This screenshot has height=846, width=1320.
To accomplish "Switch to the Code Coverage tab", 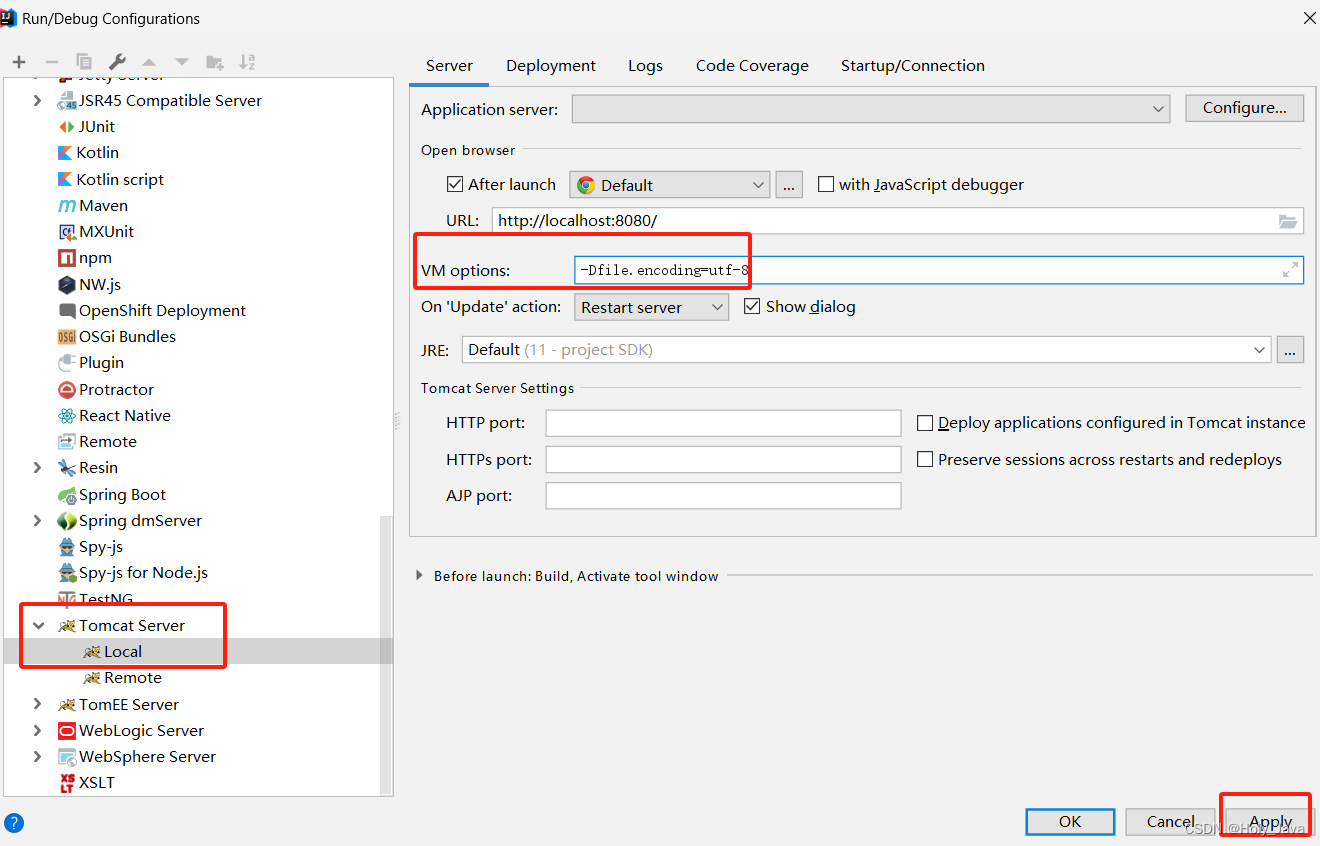I will pyautogui.click(x=752, y=66).
